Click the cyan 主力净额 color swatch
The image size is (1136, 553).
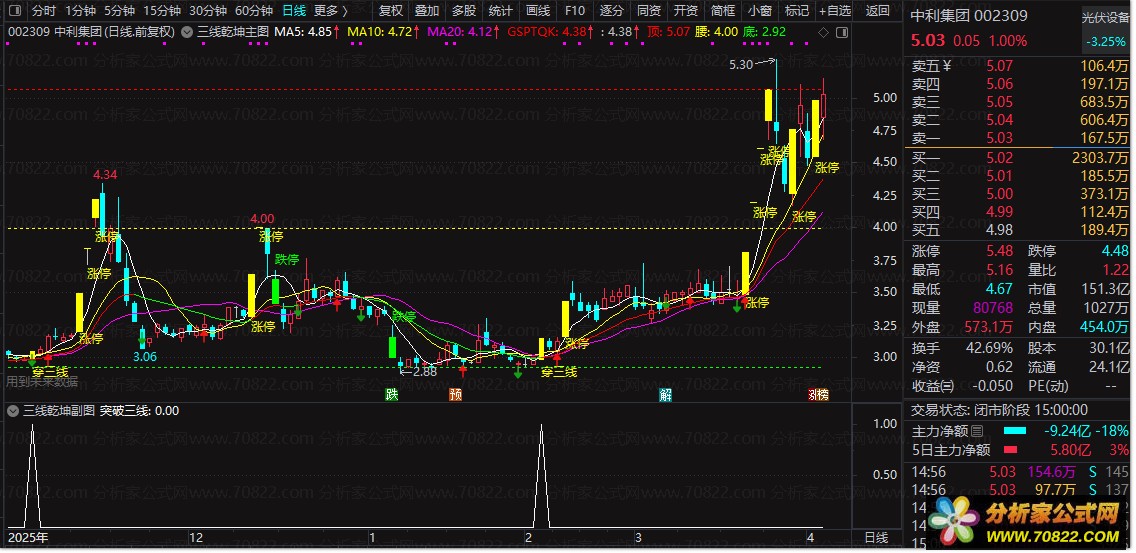tap(1016, 431)
